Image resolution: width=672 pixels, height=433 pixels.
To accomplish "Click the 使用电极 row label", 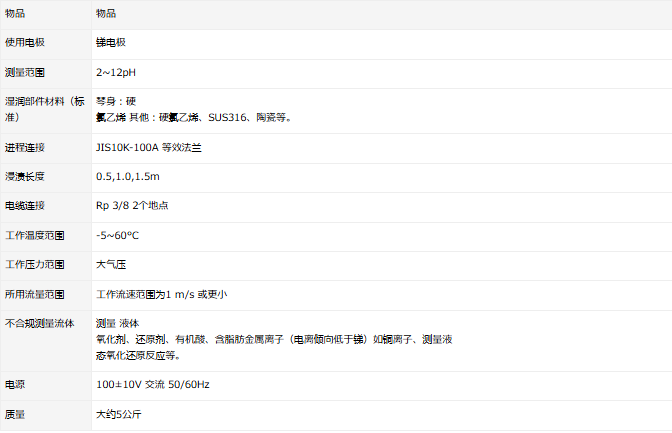I will click(25, 42).
